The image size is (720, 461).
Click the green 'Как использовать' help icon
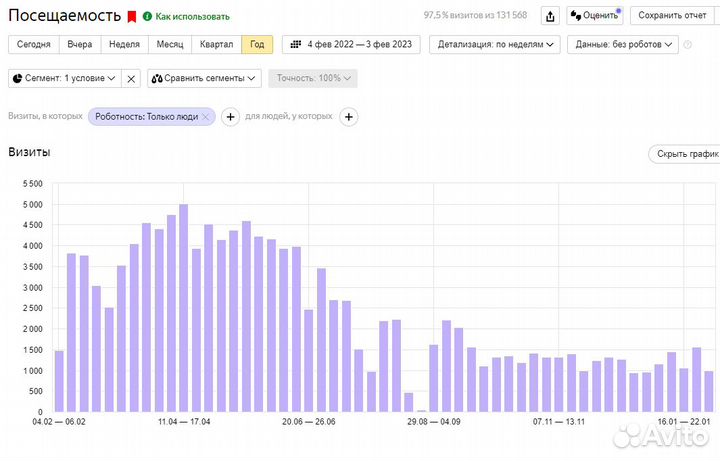(x=148, y=17)
